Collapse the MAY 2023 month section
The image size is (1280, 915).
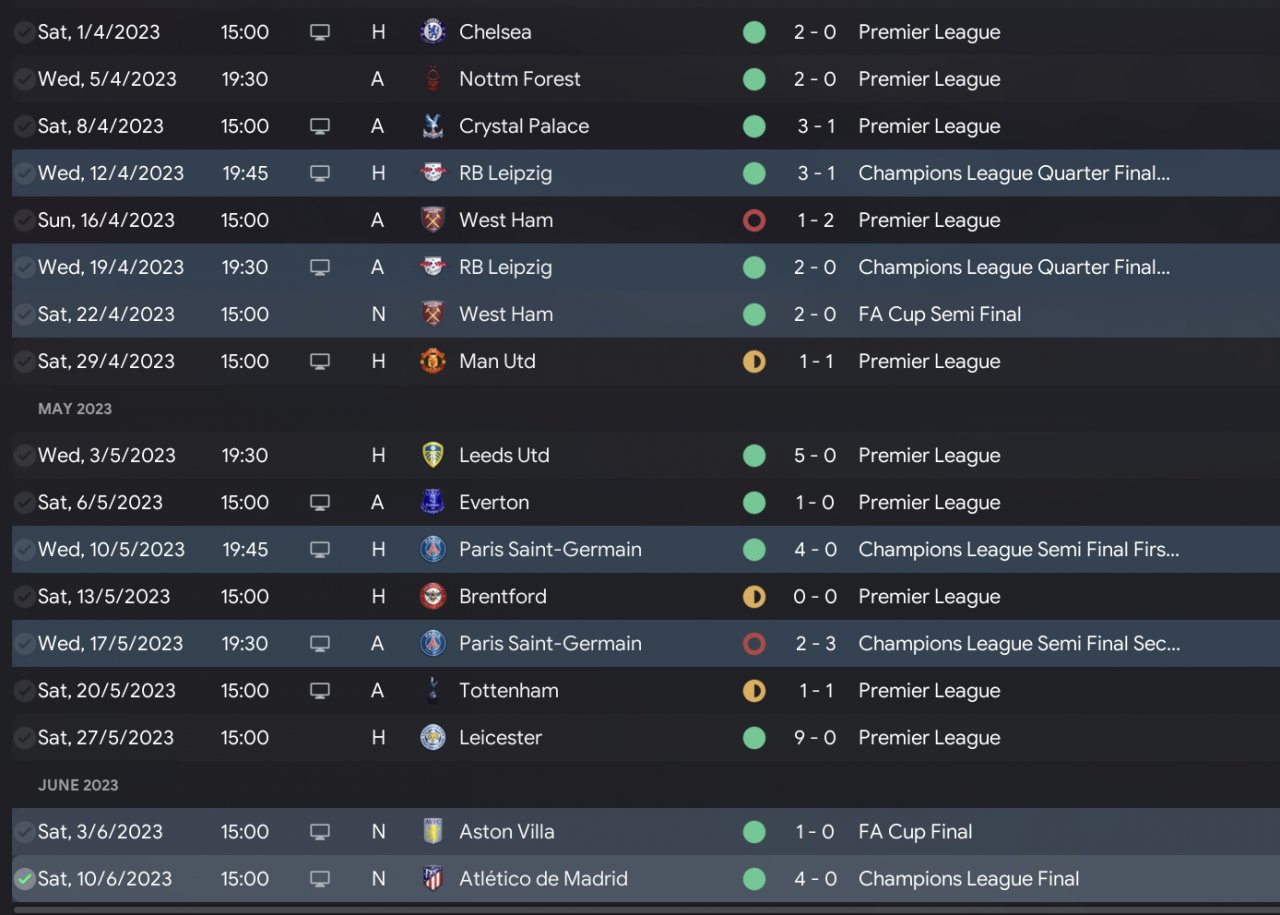(x=75, y=409)
